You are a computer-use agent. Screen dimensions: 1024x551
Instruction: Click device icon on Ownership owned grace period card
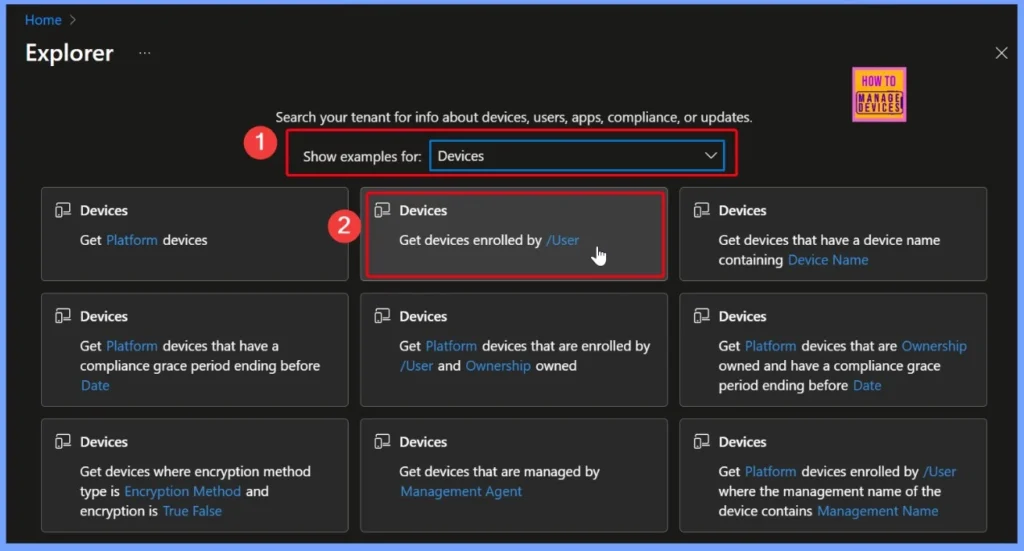pyautogui.click(x=701, y=316)
